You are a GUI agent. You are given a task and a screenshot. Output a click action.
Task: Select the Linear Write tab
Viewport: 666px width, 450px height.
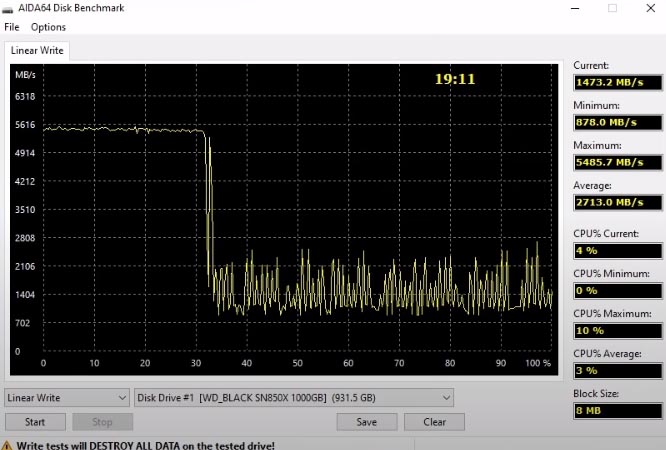36,51
